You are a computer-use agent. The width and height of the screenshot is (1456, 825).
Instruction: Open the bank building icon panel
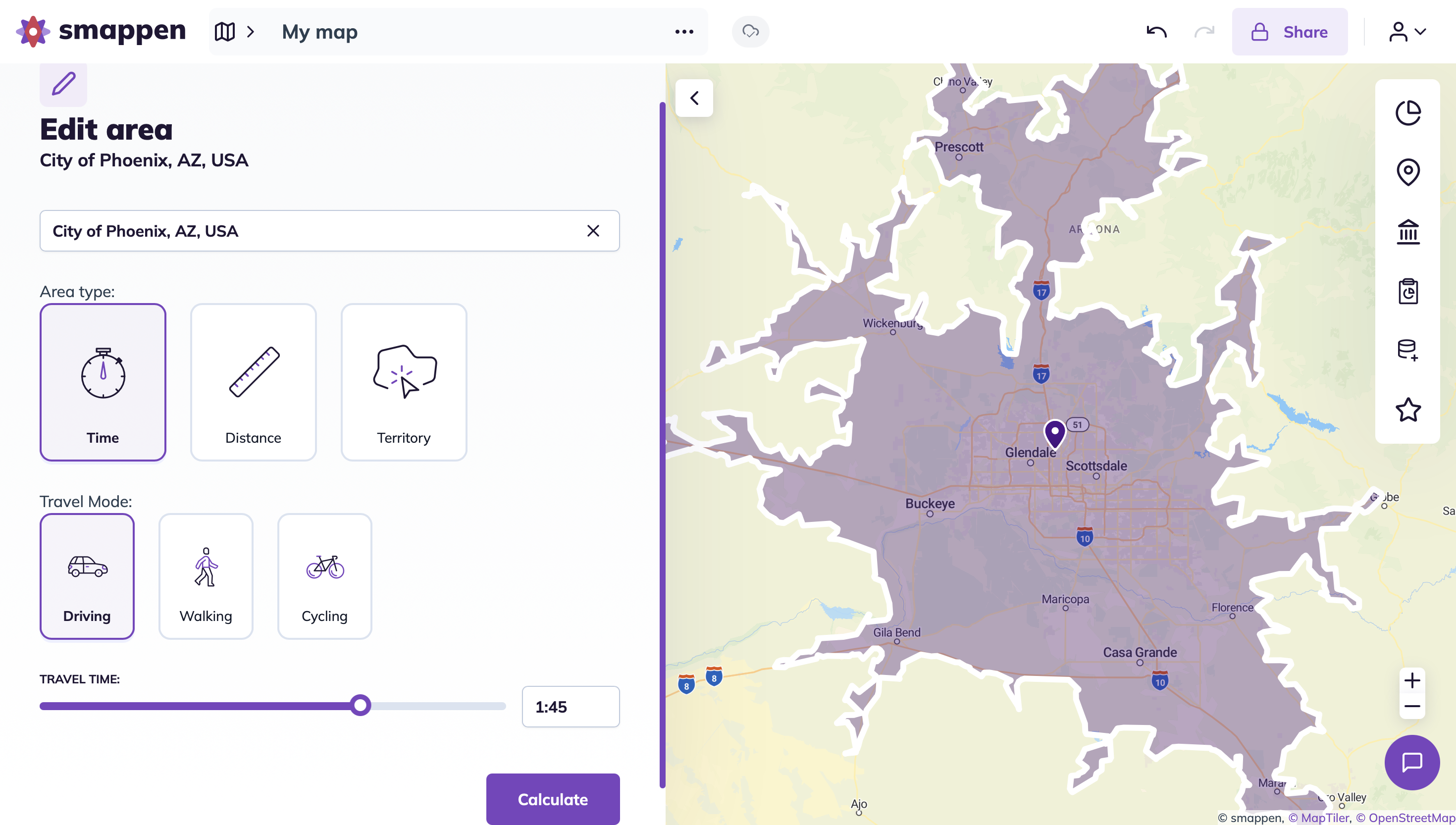point(1408,232)
